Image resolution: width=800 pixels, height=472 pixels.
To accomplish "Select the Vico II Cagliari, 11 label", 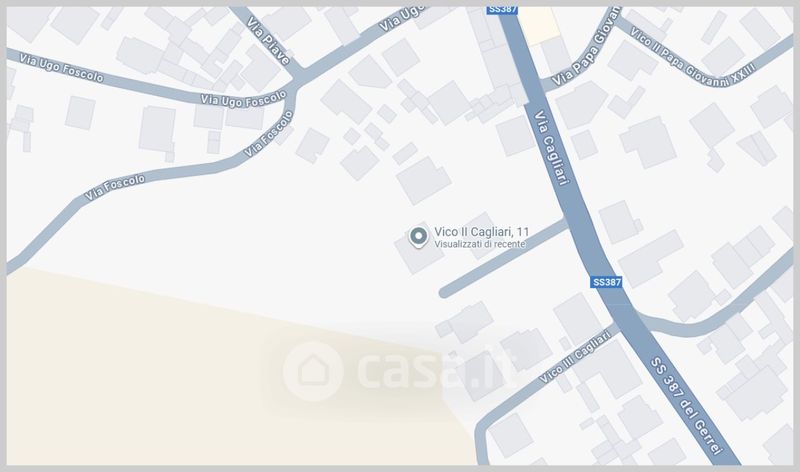I will click(482, 232).
